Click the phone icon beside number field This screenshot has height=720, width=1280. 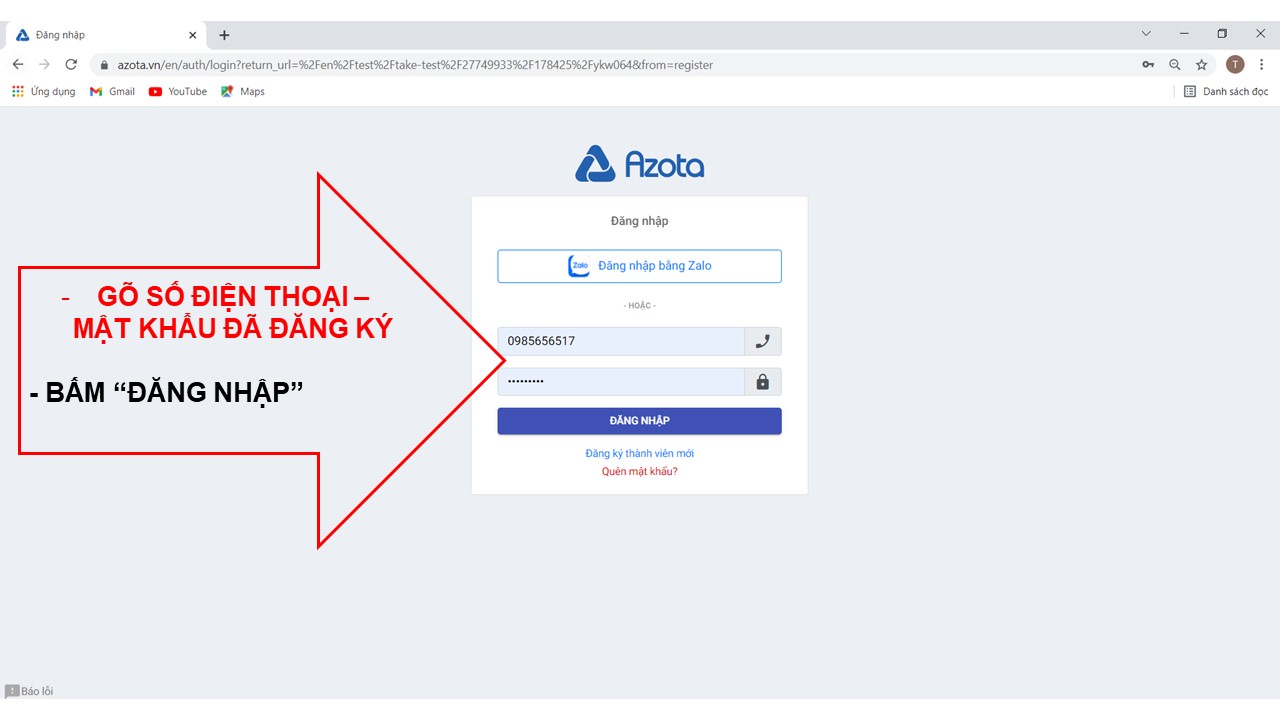point(763,341)
